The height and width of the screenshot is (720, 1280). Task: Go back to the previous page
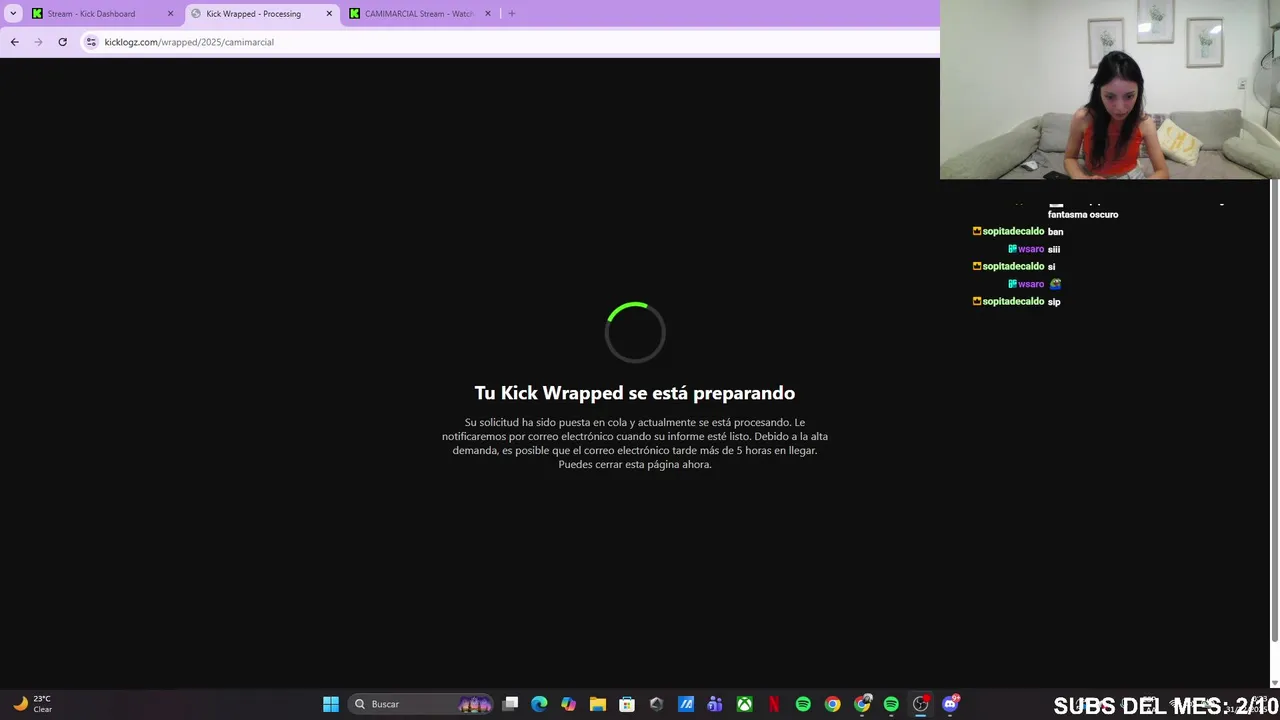click(14, 42)
